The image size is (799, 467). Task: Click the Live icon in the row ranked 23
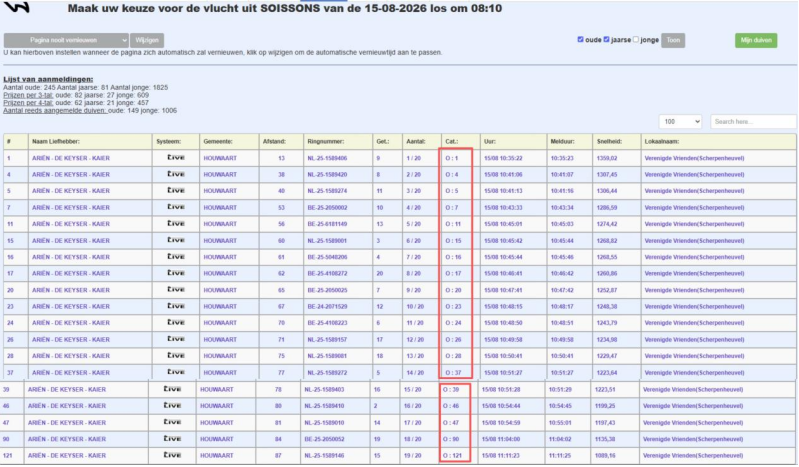tap(176, 306)
